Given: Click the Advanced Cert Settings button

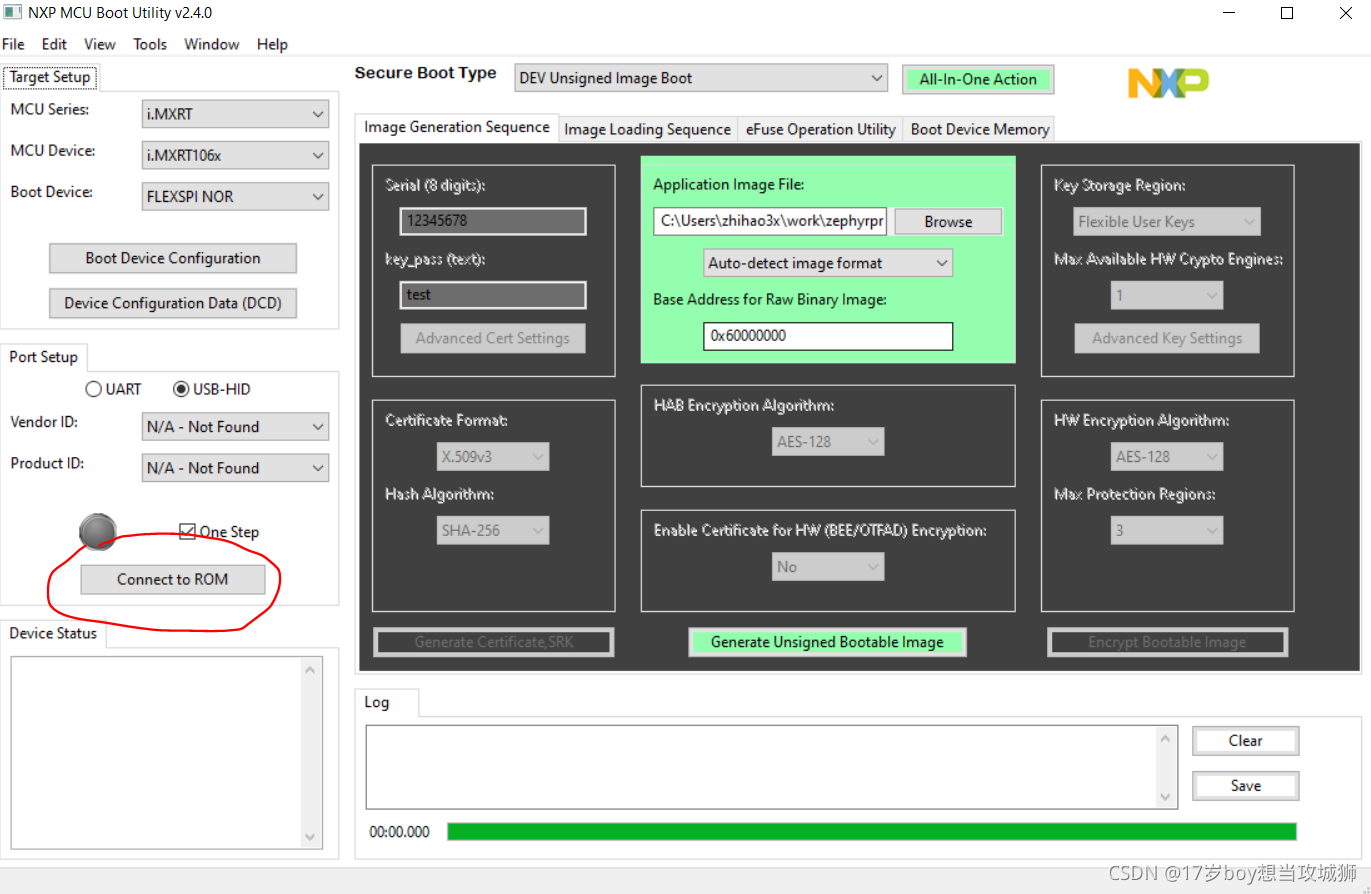Looking at the screenshot, I should click(493, 338).
